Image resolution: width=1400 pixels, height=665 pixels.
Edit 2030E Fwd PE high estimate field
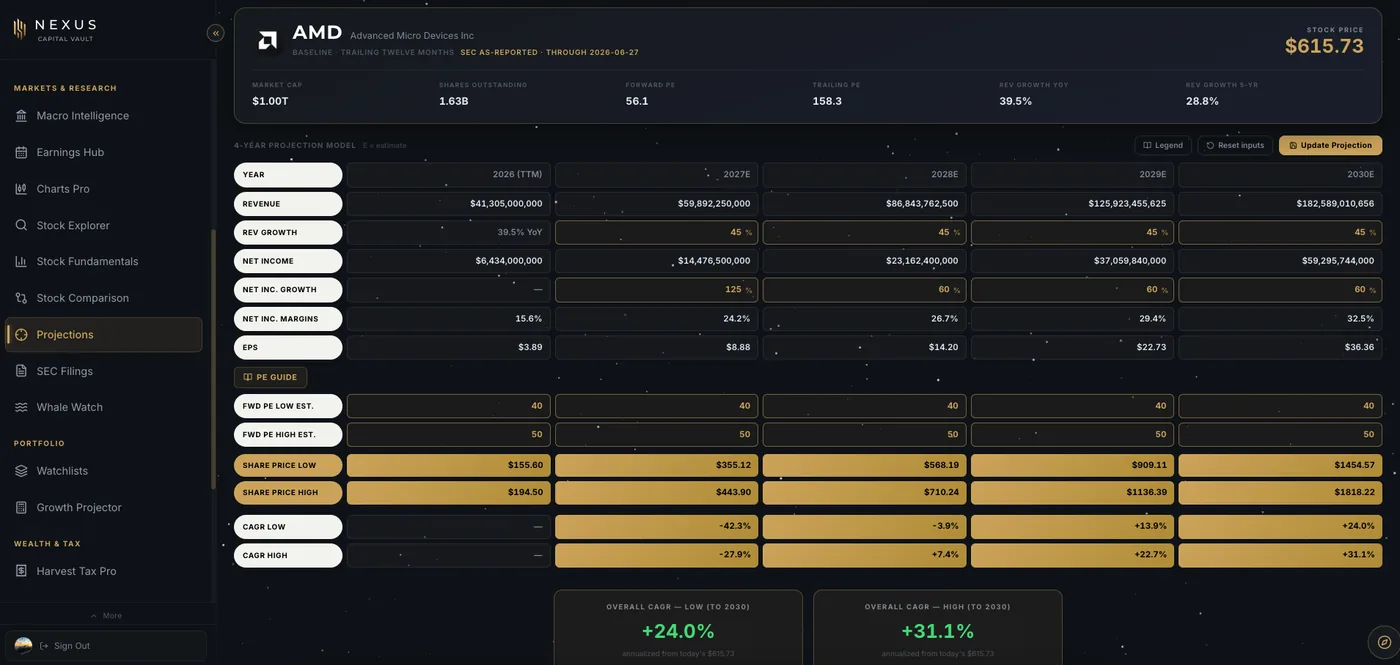[x=1280, y=435]
